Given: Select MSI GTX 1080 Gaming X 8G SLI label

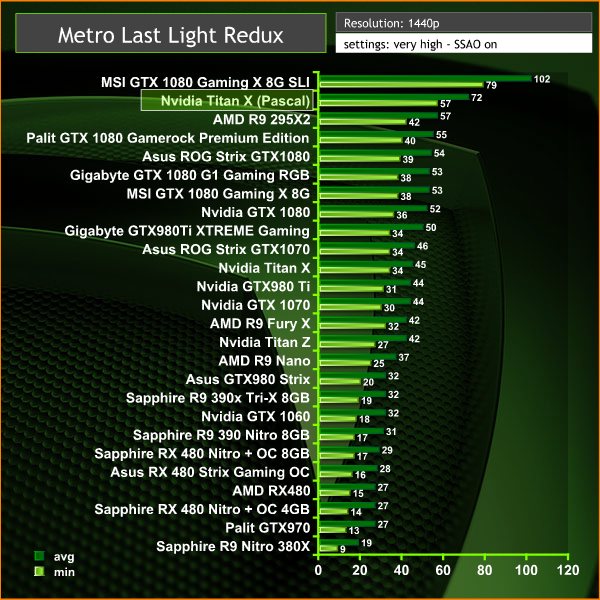Looking at the screenshot, I should pyautogui.click(x=205, y=83).
